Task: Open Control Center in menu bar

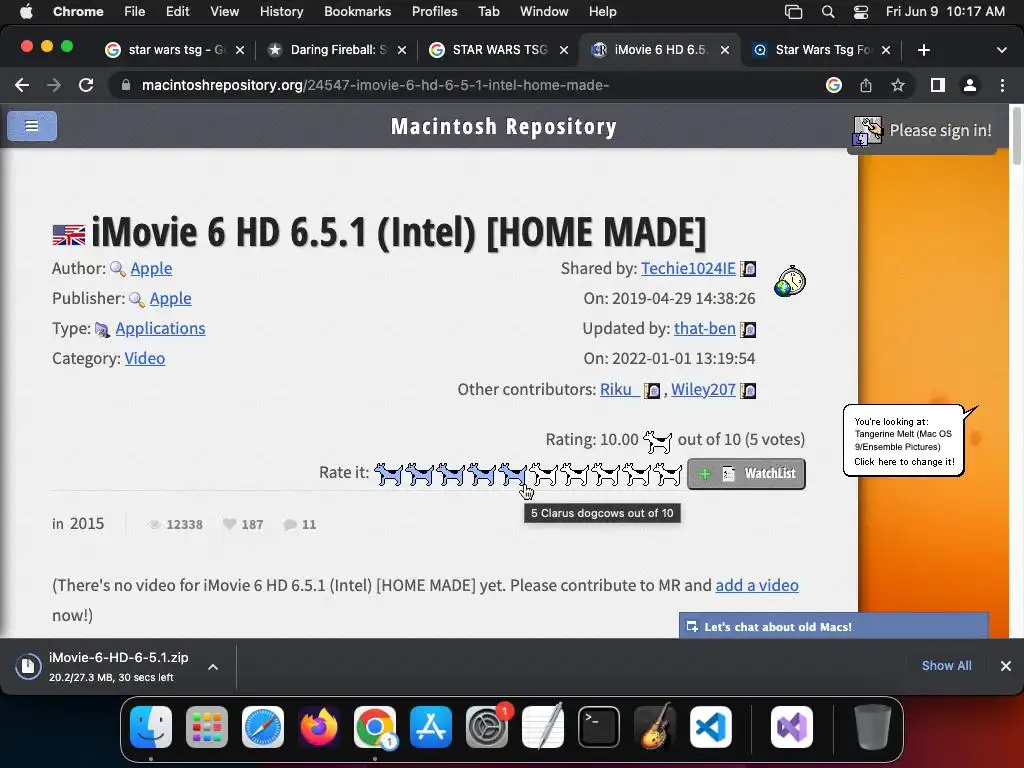Action: pos(861,12)
